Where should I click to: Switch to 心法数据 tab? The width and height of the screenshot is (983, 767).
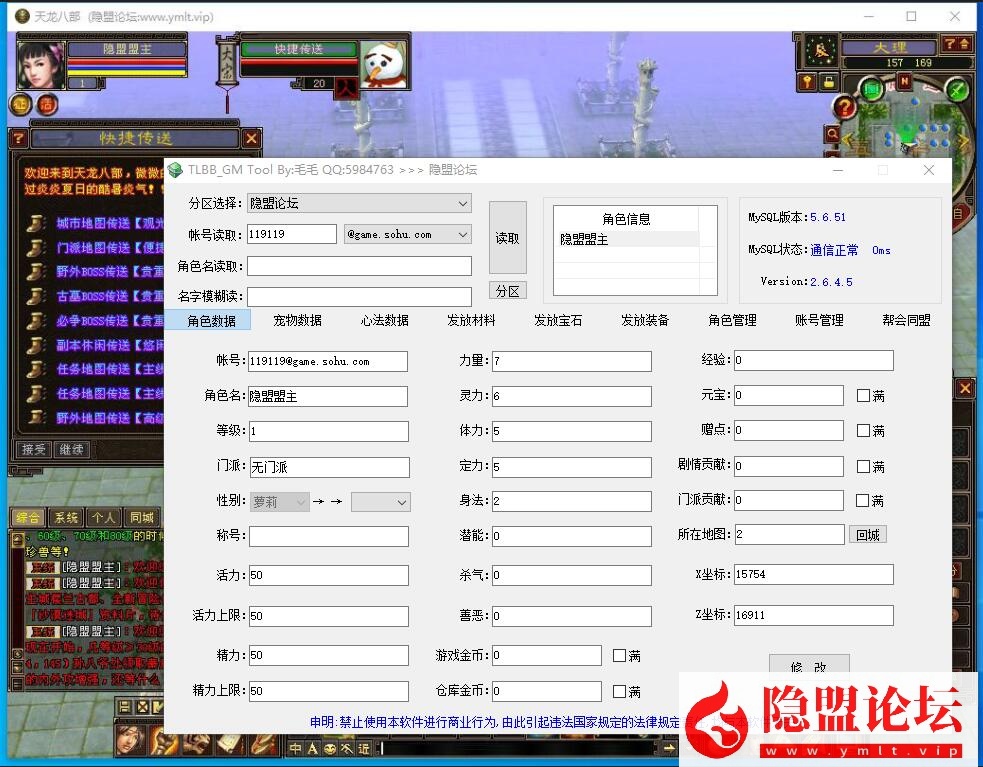click(384, 320)
